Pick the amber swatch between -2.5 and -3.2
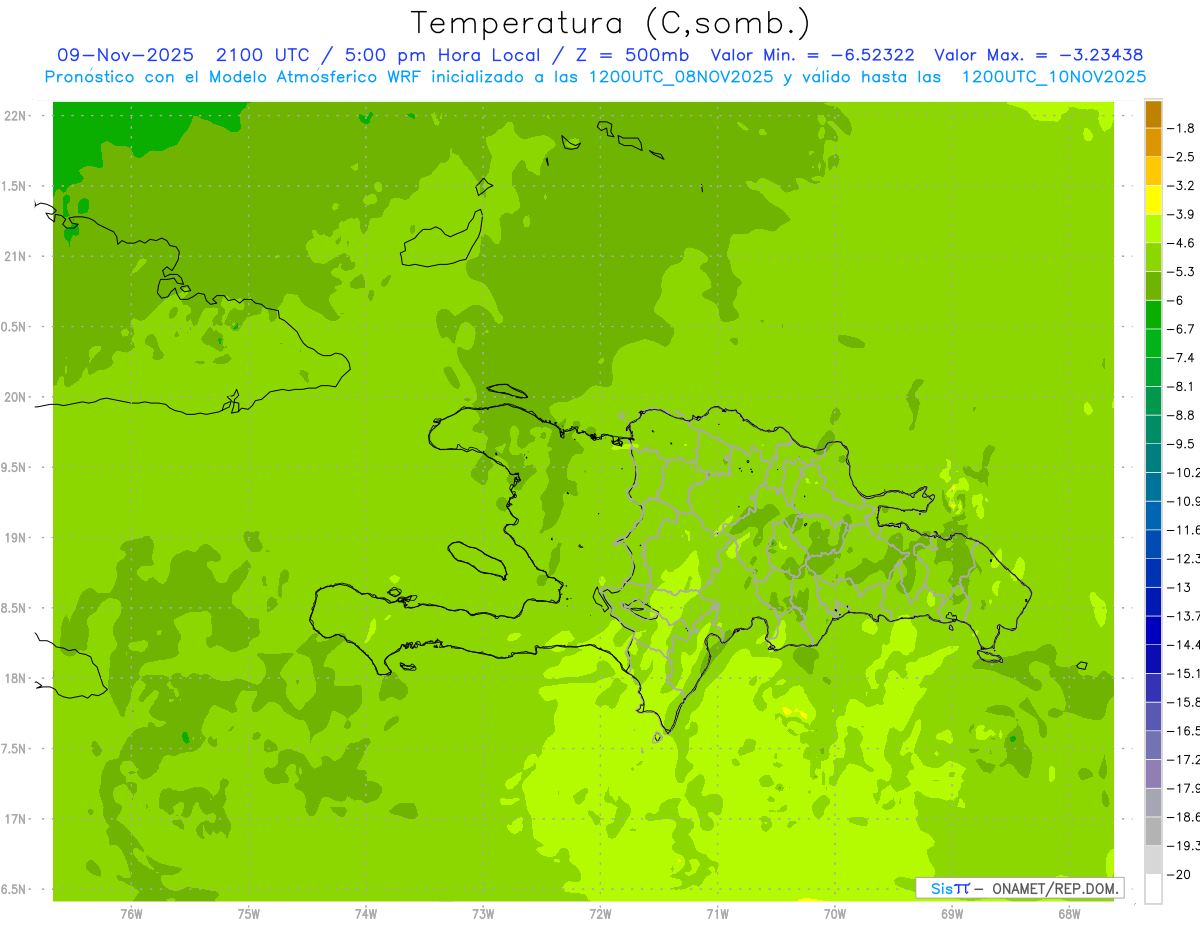This screenshot has height=927, width=1200. (x=1153, y=171)
